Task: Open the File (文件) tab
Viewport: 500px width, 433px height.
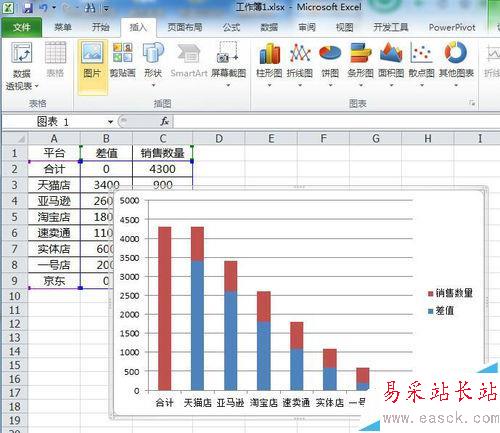Action: (x=22, y=27)
